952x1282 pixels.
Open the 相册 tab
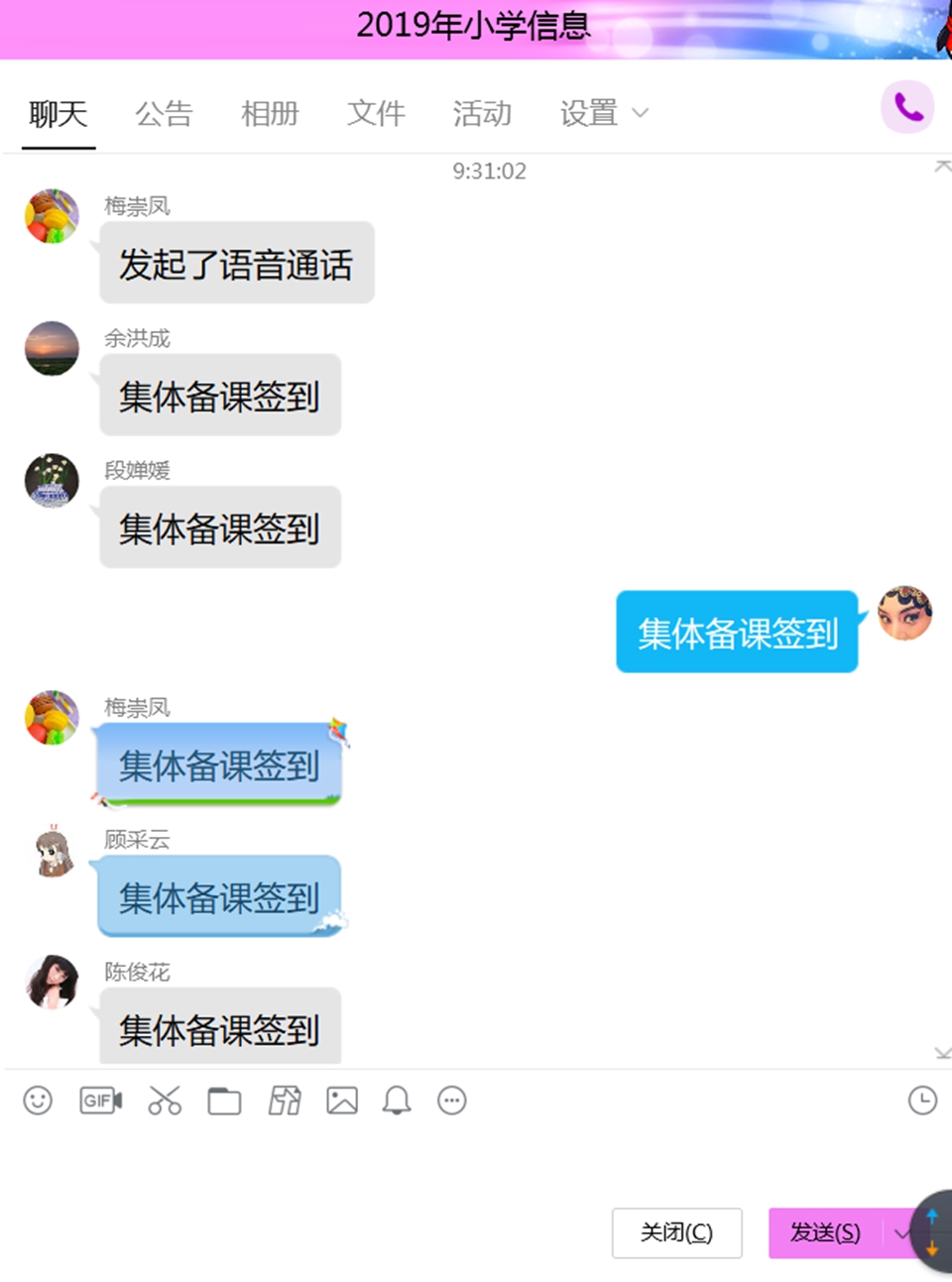pyautogui.click(x=270, y=114)
